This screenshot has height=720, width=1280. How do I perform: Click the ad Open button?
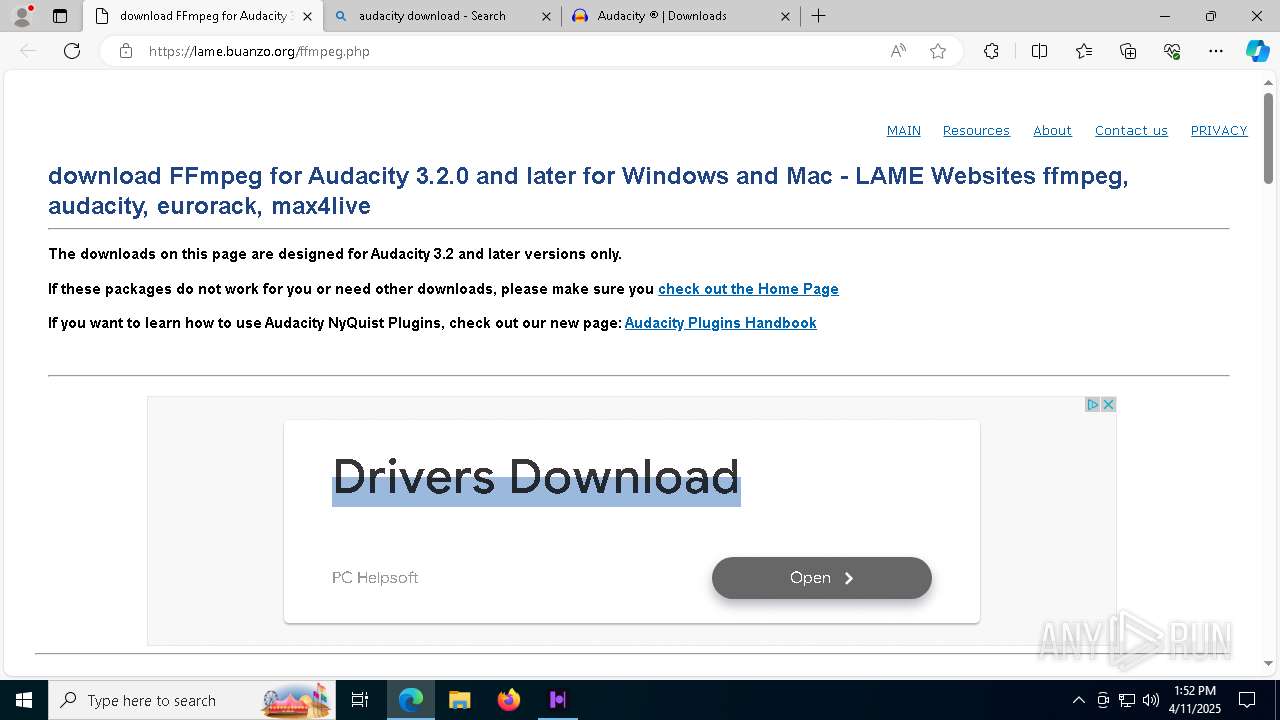coord(821,578)
